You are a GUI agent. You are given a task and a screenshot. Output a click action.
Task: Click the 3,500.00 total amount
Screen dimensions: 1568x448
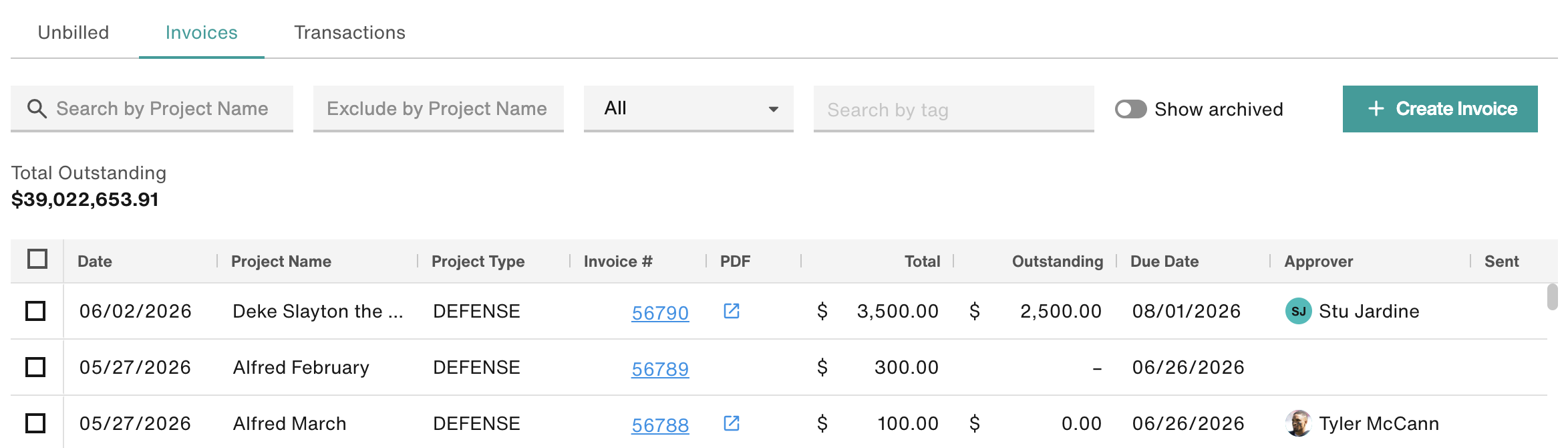point(897,311)
